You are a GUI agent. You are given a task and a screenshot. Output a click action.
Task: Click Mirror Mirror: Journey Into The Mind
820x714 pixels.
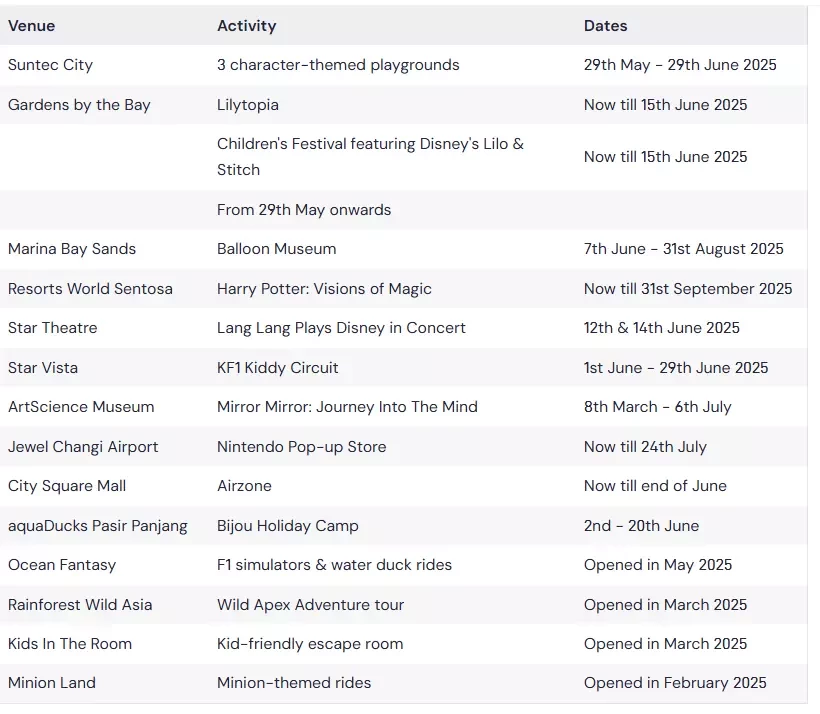347,407
